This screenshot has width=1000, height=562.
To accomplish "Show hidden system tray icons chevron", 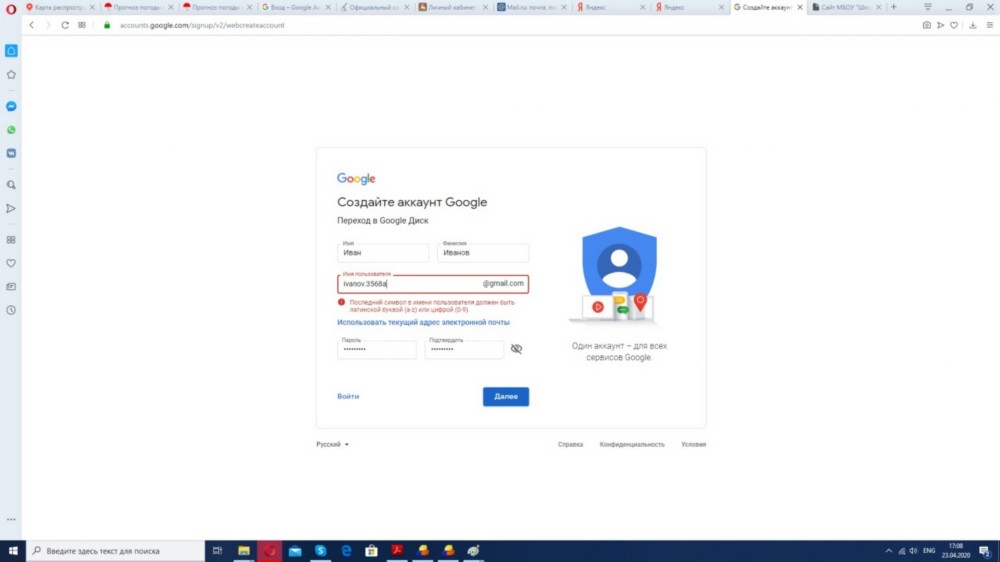I will 888,551.
